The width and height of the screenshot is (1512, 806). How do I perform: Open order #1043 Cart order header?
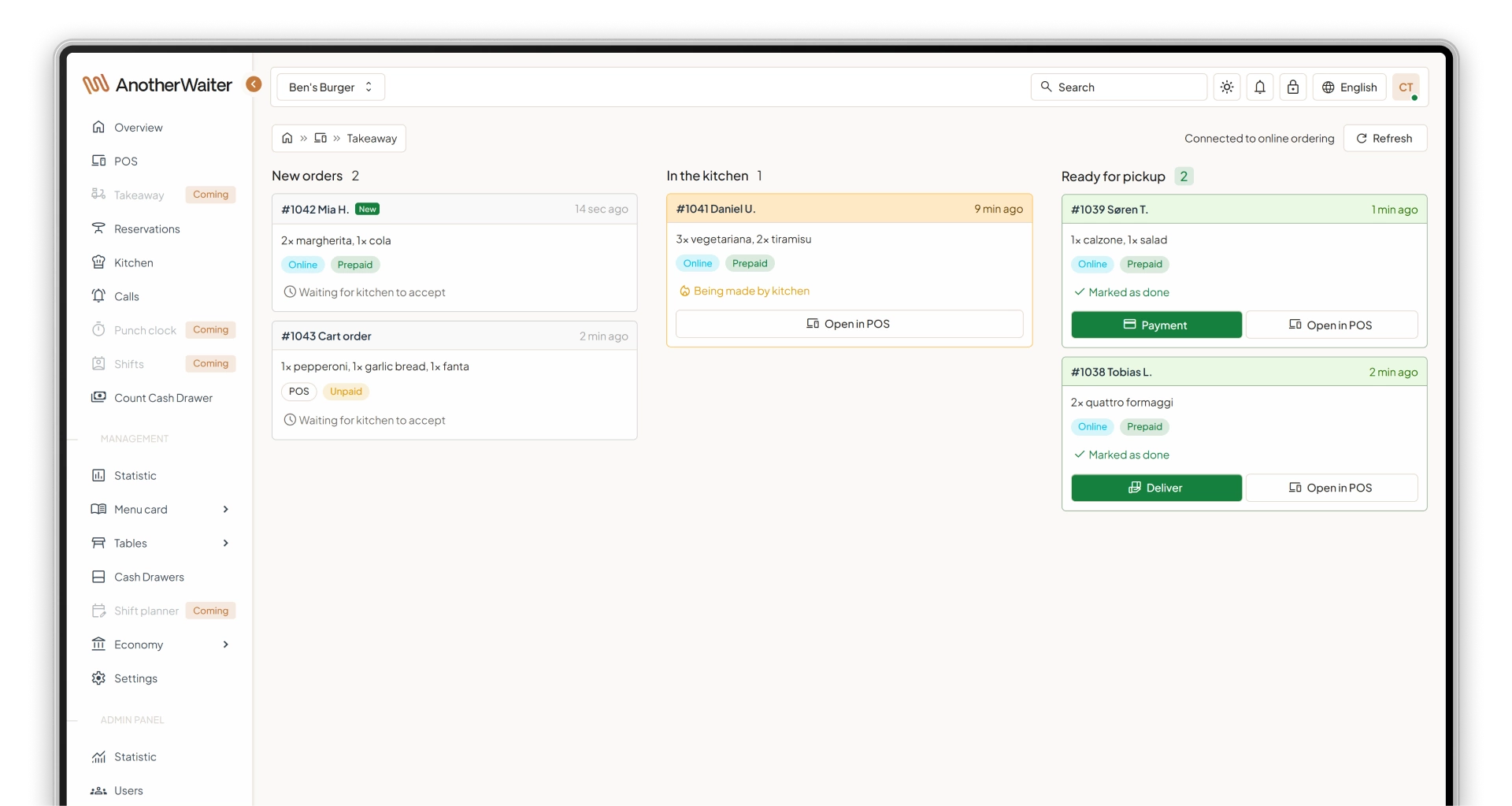click(454, 336)
